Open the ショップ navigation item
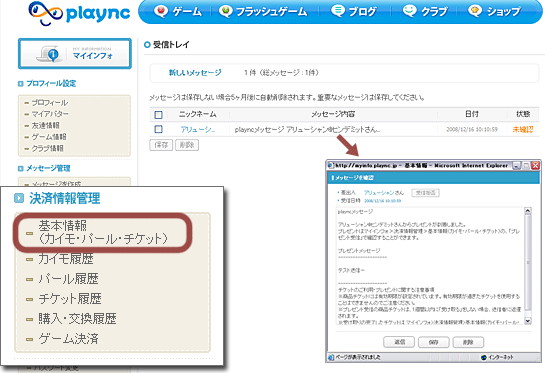The height and width of the screenshot is (373, 560). [494, 12]
